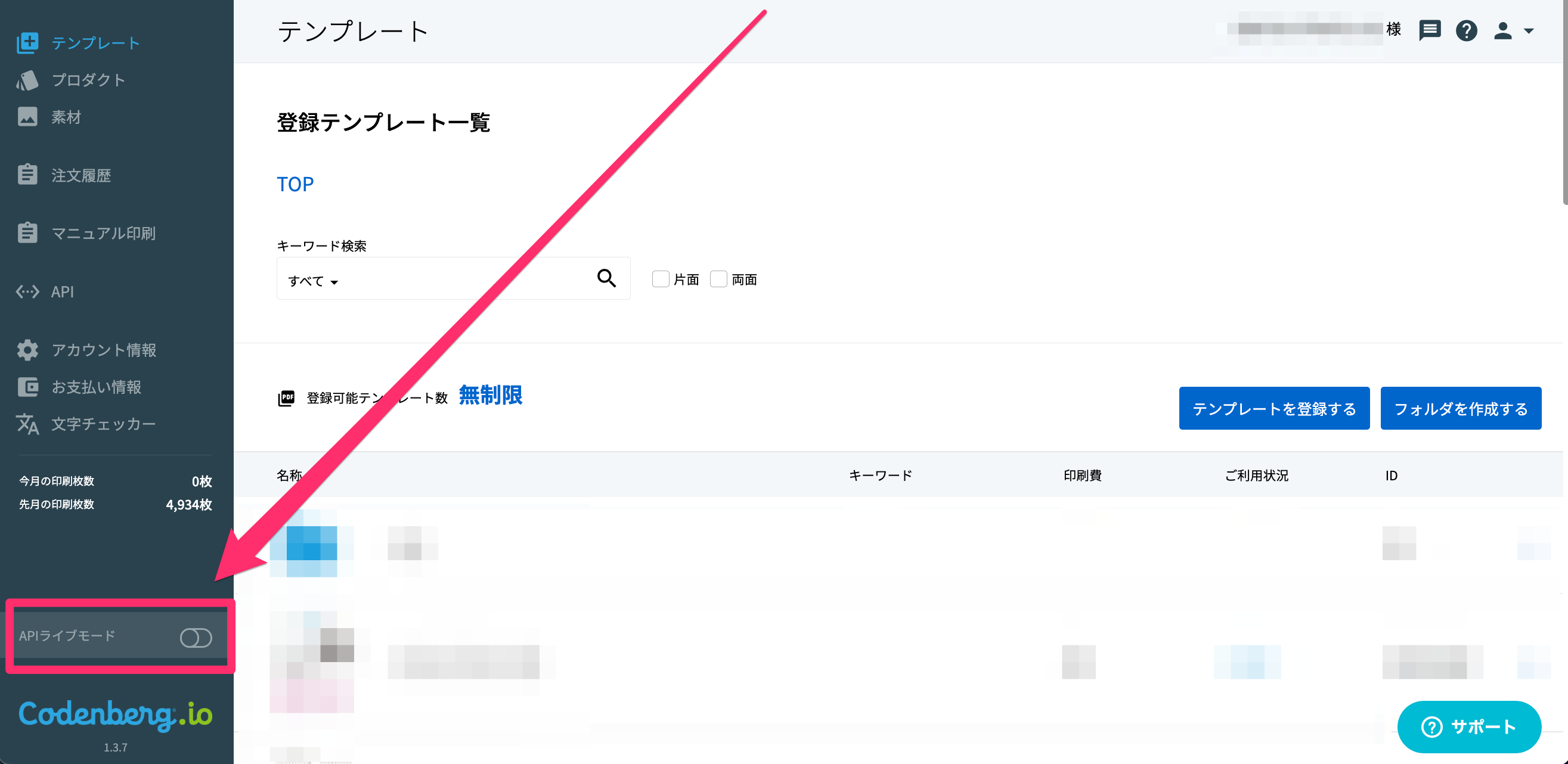This screenshot has height=764, width=1568.
Task: Click the 印刷費 column header
Action: click(x=1082, y=476)
